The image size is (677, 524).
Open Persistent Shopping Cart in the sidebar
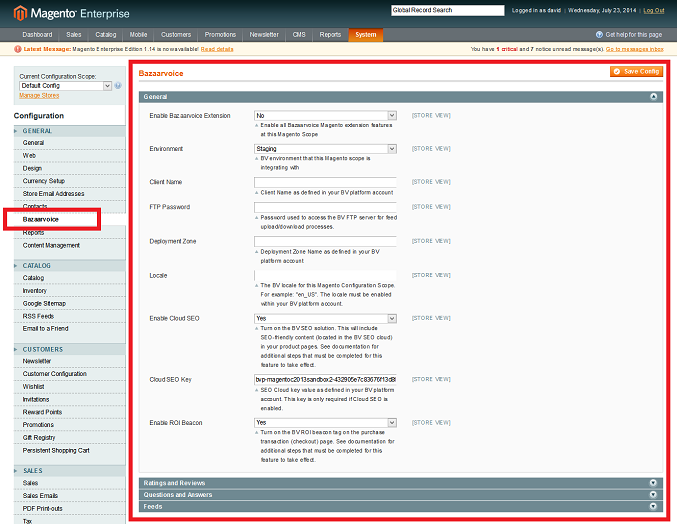pyautogui.click(x=56, y=450)
